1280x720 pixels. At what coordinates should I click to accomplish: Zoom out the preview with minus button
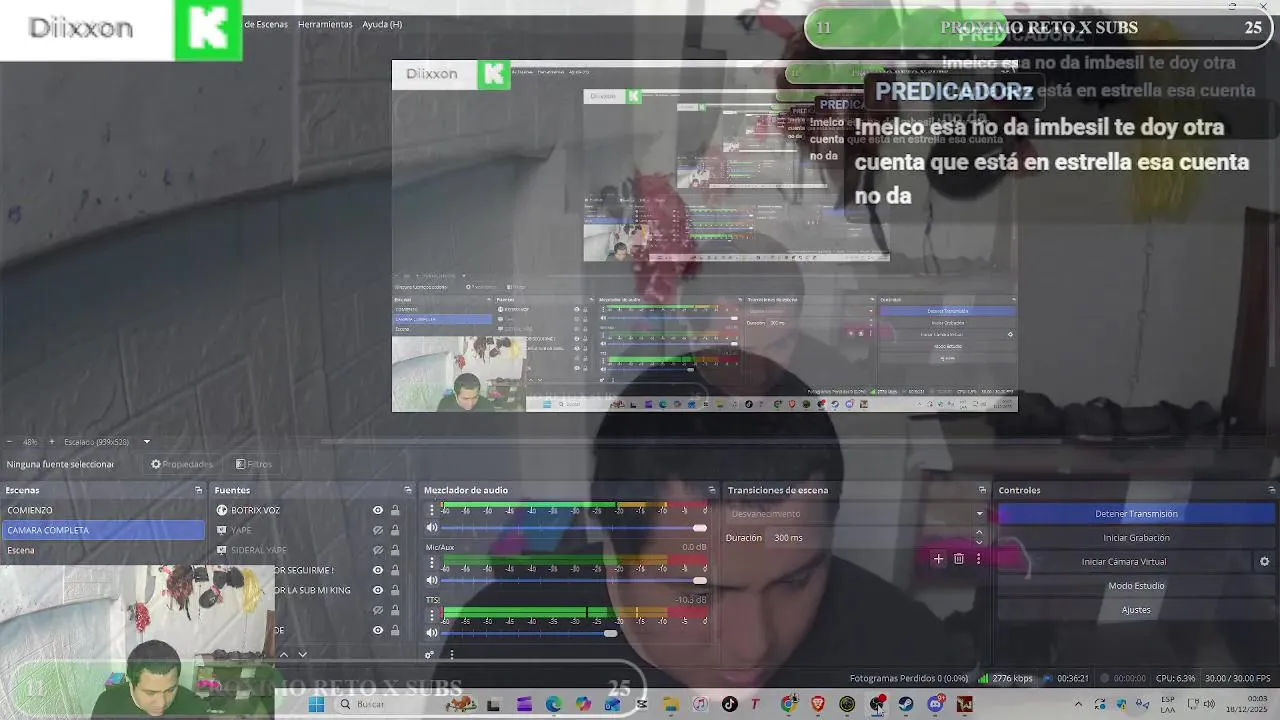[x=10, y=442]
